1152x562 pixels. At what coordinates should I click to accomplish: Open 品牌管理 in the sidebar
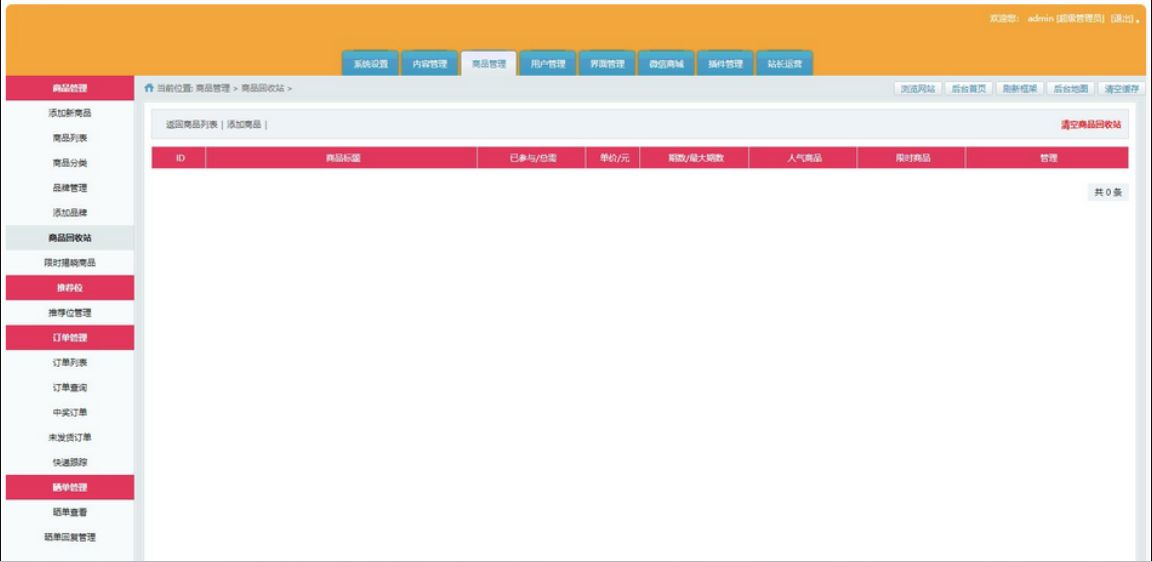click(70, 188)
